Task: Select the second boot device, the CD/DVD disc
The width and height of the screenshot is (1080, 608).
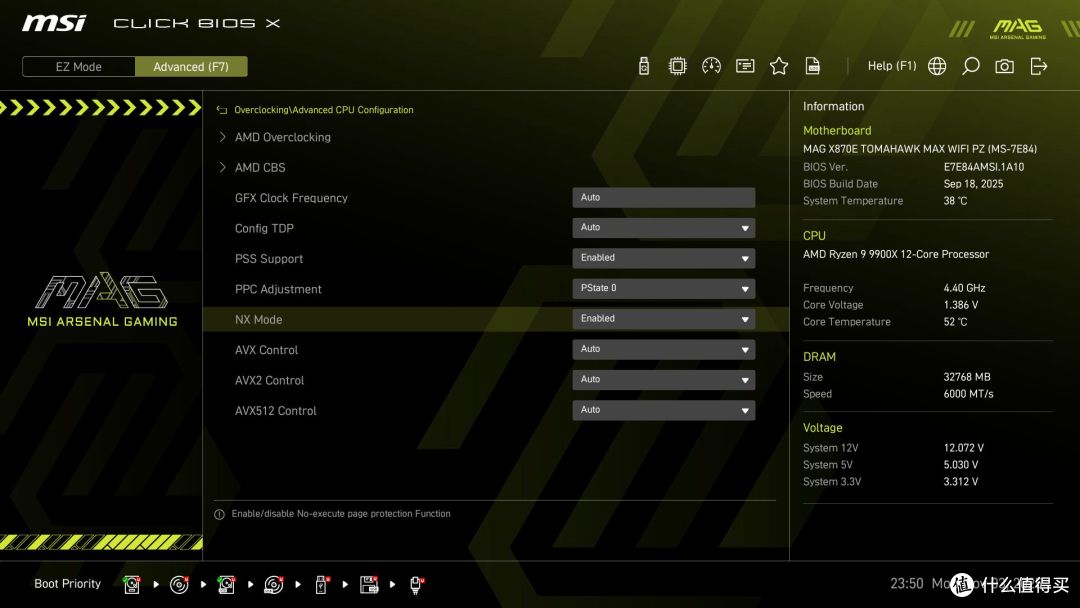Action: click(179, 585)
